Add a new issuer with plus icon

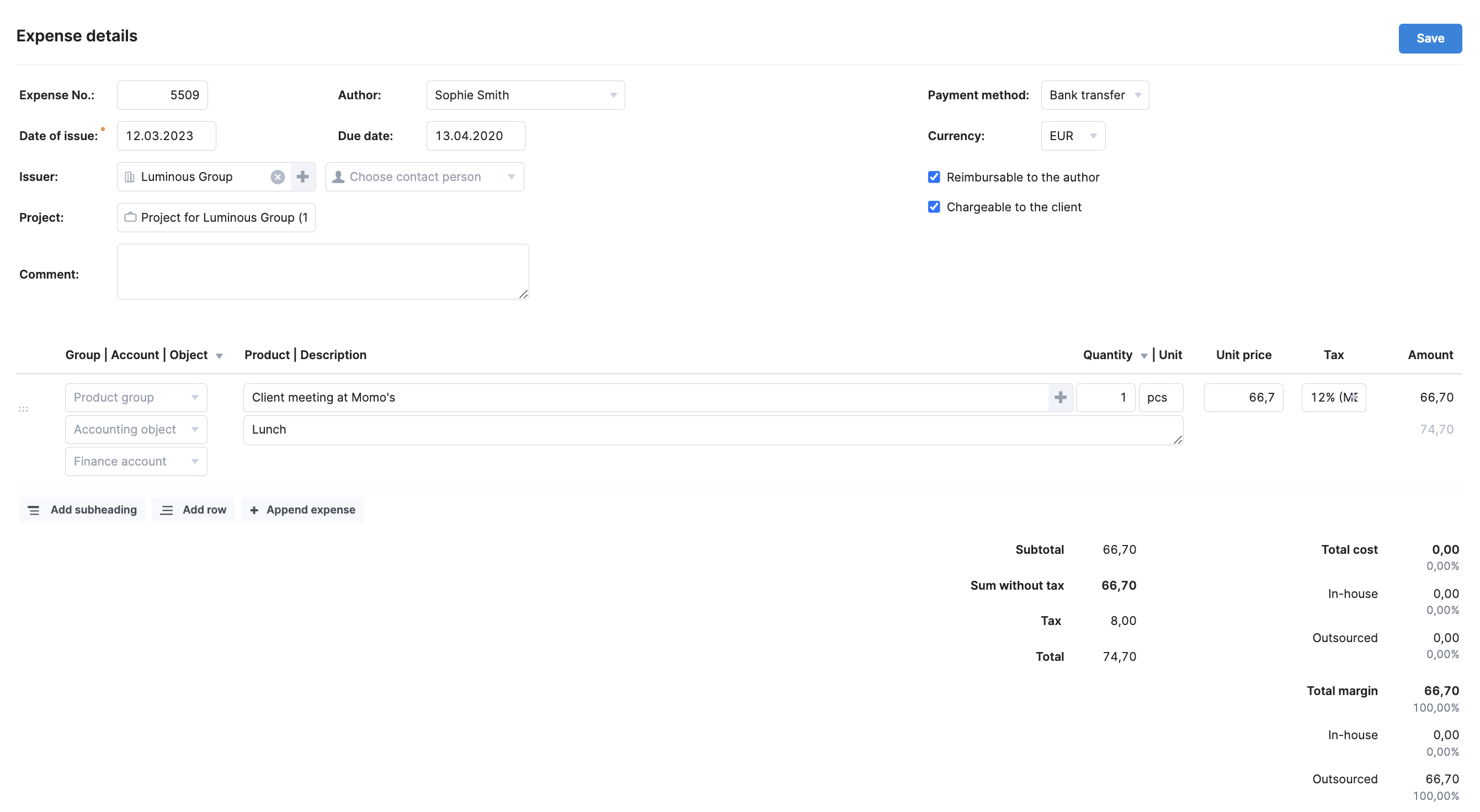[x=303, y=177]
